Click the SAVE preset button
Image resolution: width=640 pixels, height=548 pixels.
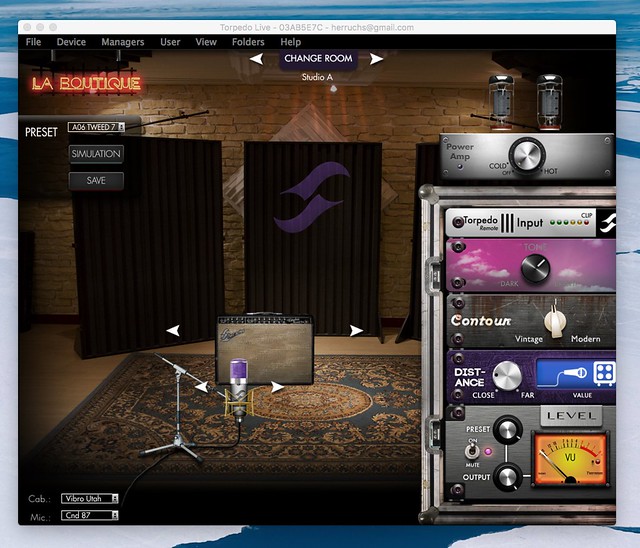[96, 181]
